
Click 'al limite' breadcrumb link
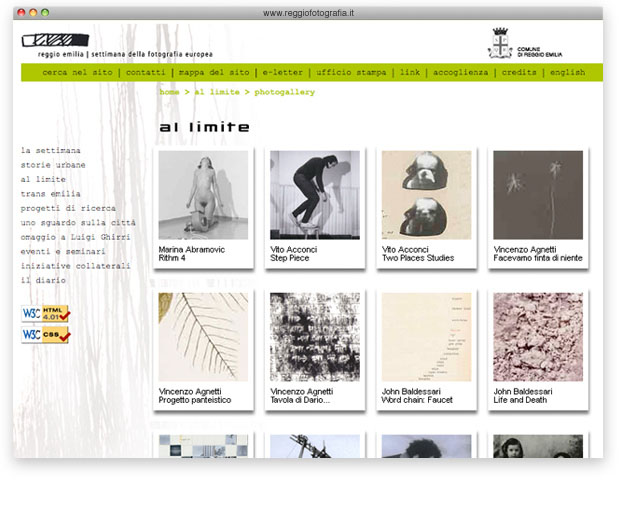click(217, 92)
